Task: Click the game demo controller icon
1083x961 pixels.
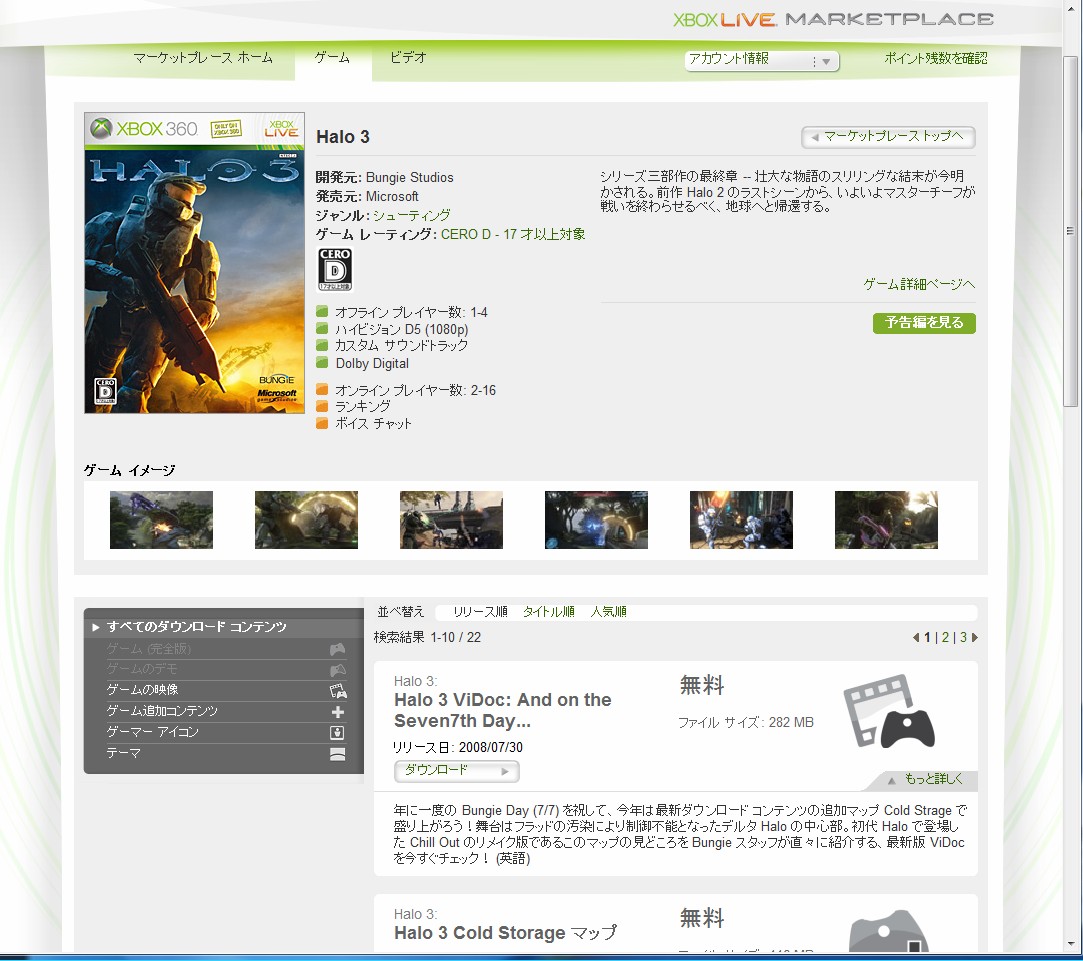Action: click(x=338, y=669)
